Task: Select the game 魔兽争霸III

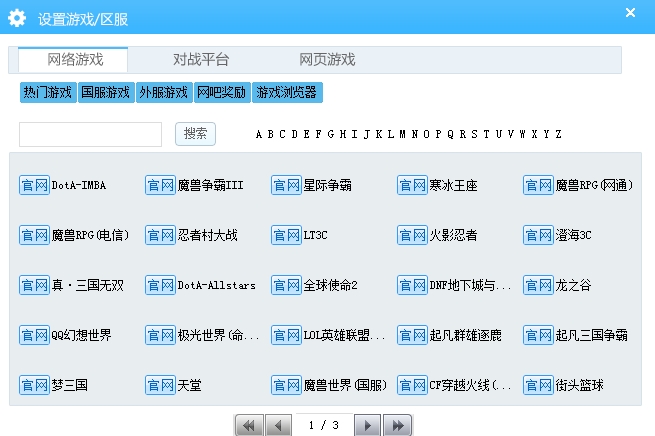Action: click(x=211, y=185)
